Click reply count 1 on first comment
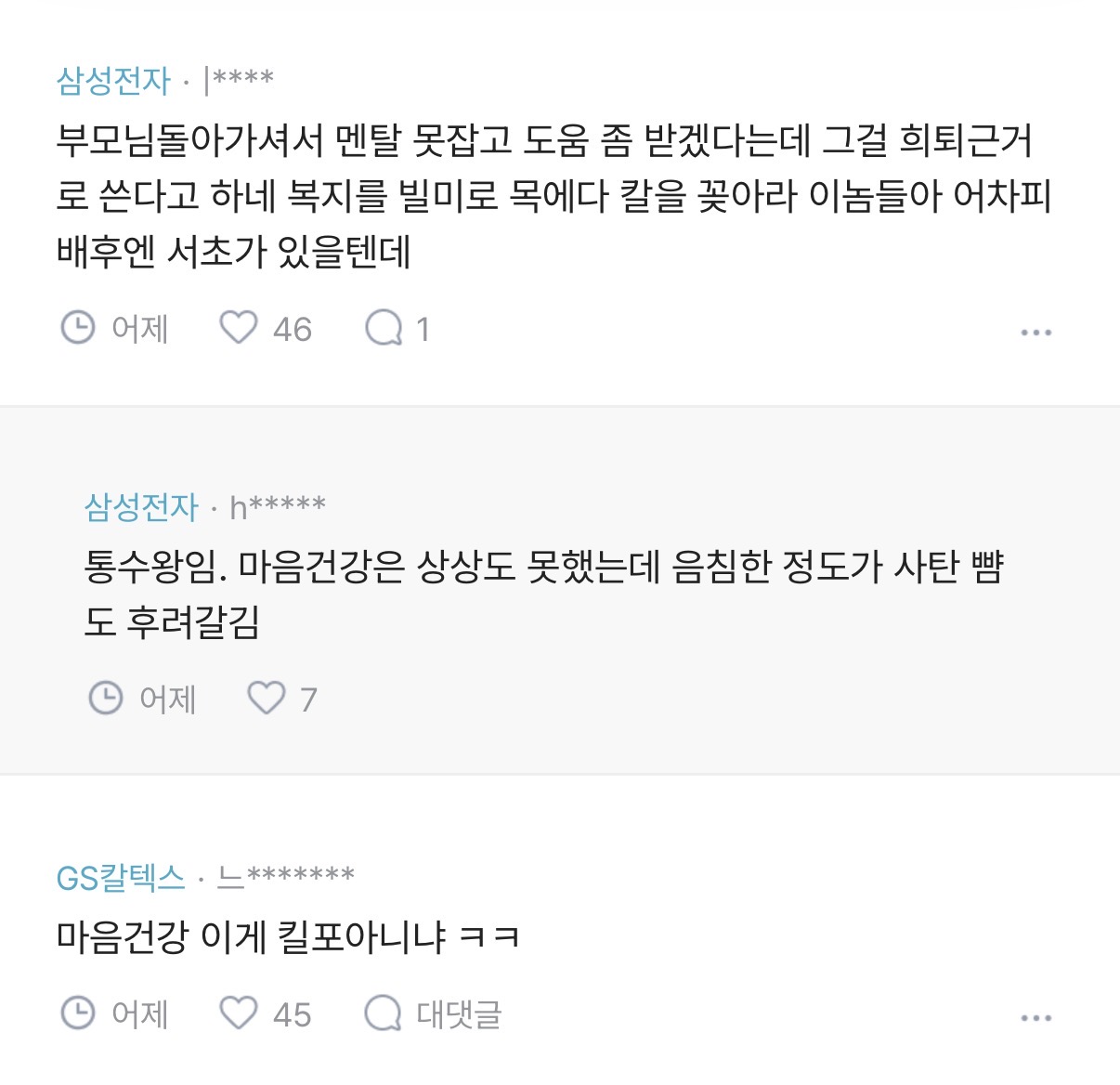This screenshot has height=1085, width=1120. [x=423, y=329]
